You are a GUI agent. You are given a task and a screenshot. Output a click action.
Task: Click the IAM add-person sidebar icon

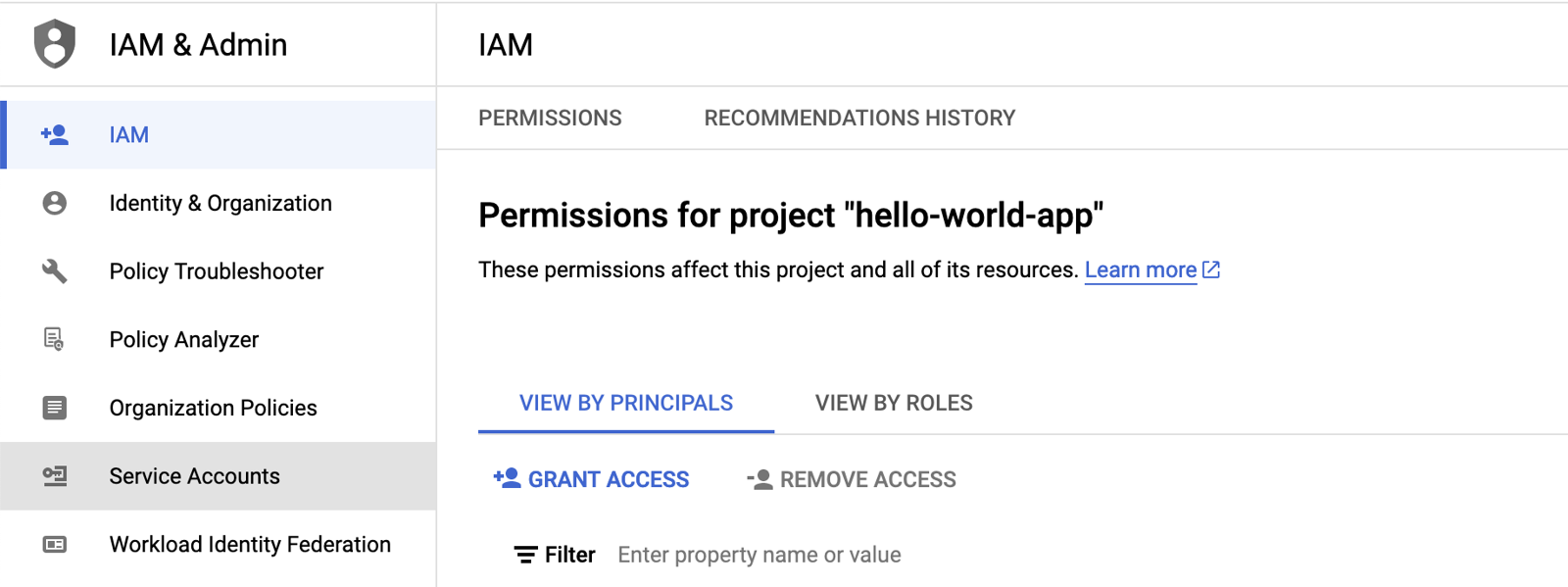pyautogui.click(x=55, y=135)
